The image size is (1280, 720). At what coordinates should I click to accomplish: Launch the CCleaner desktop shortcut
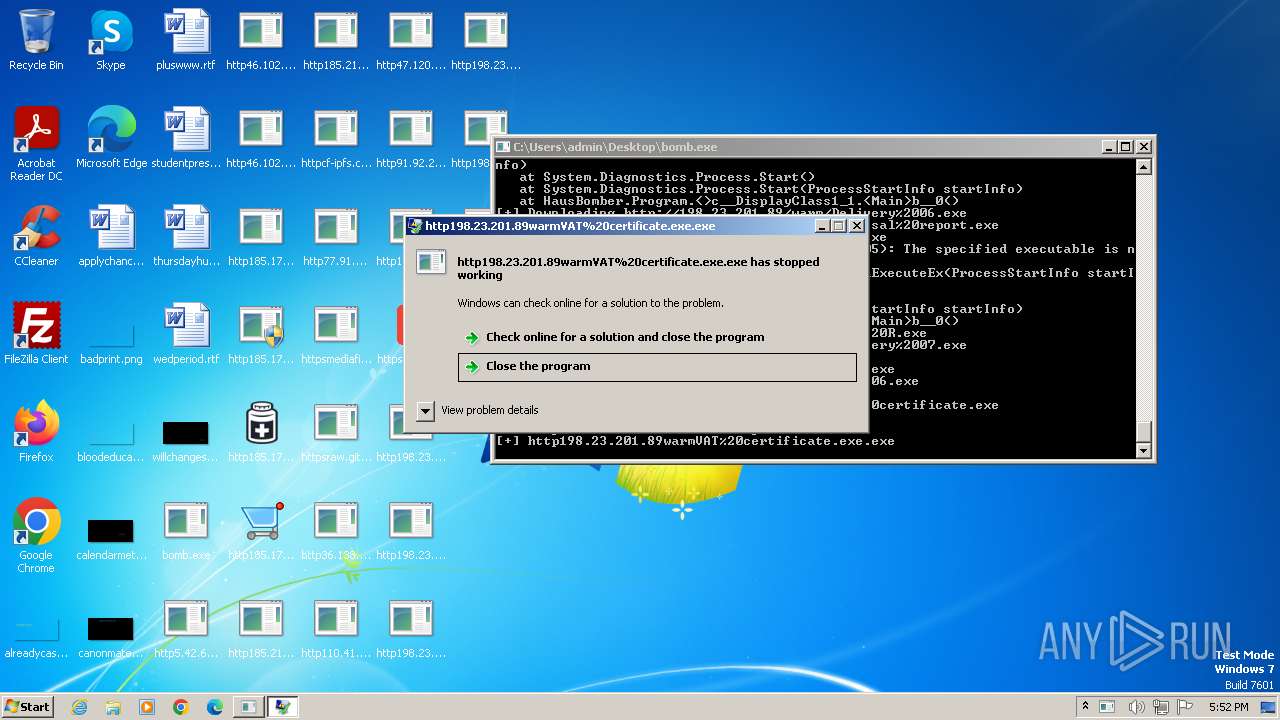pyautogui.click(x=36, y=236)
